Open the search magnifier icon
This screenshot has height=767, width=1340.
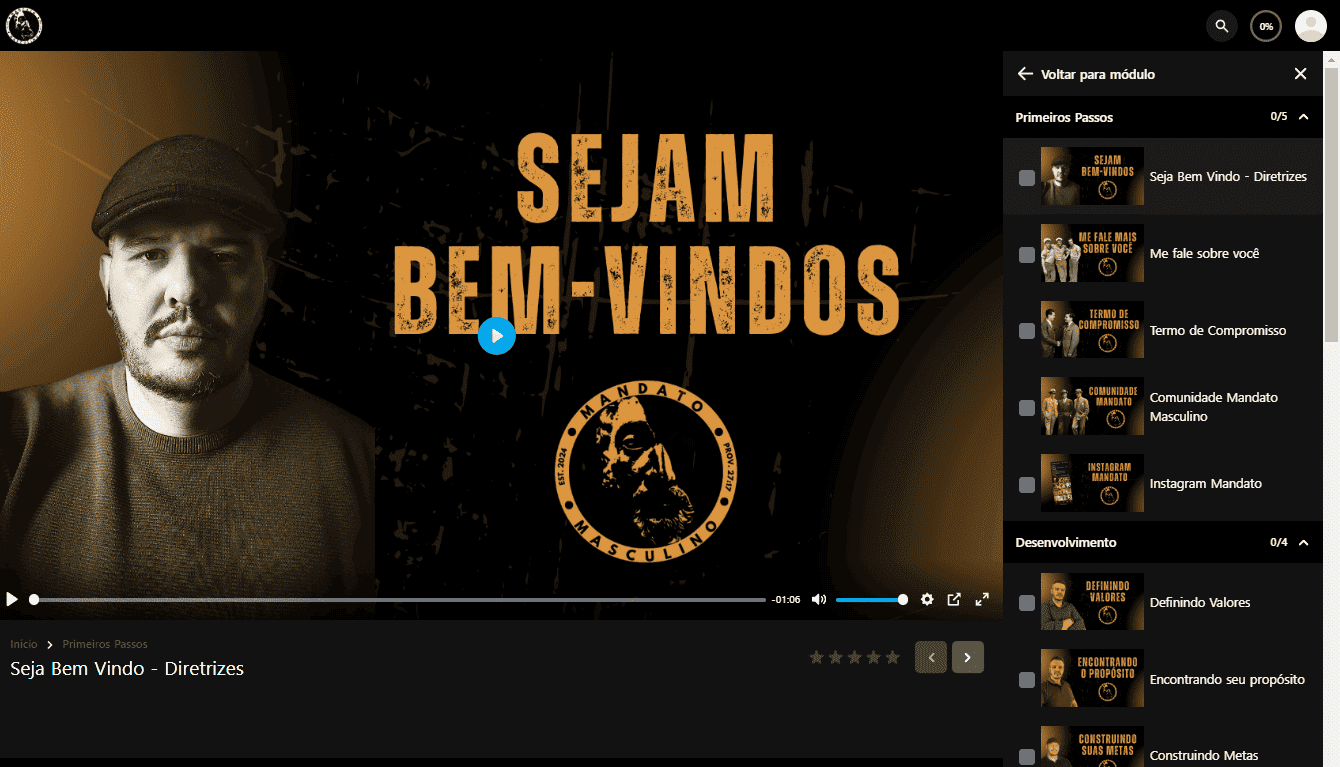point(1221,26)
